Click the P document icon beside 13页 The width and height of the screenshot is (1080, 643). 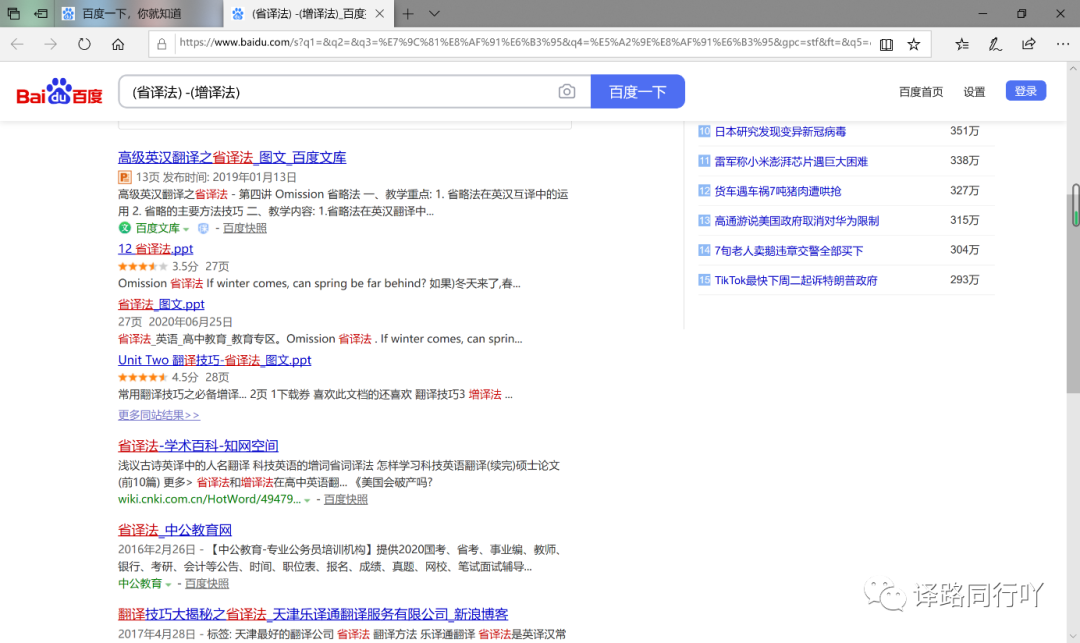[124, 177]
